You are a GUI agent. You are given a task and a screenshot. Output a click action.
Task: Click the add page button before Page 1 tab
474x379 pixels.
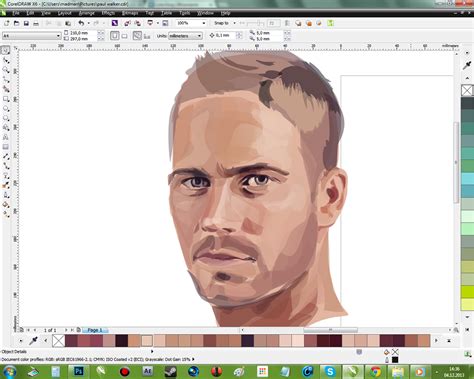tap(78, 330)
